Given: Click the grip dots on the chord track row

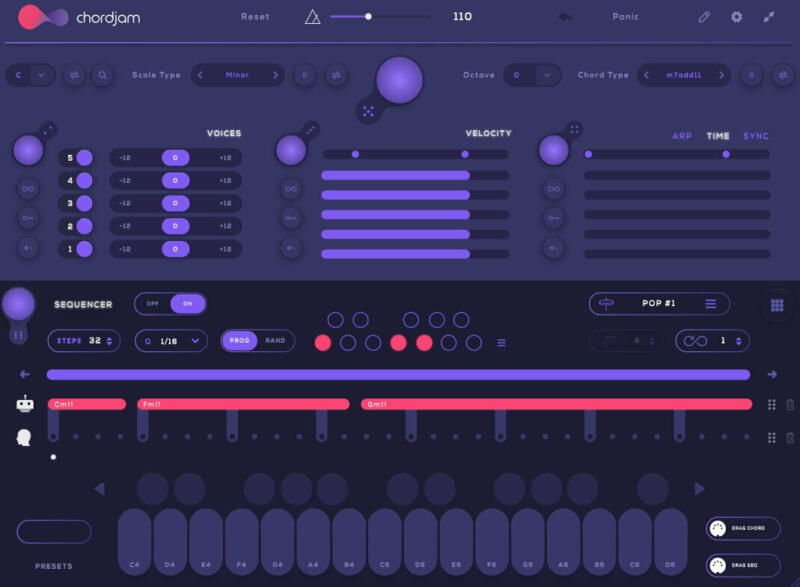Looking at the screenshot, I should point(771,404).
